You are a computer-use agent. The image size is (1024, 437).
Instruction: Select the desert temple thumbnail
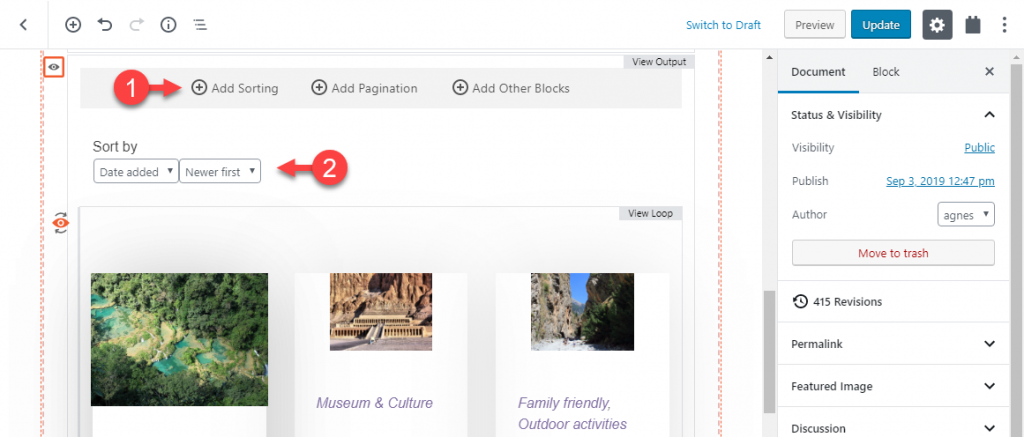pos(381,312)
